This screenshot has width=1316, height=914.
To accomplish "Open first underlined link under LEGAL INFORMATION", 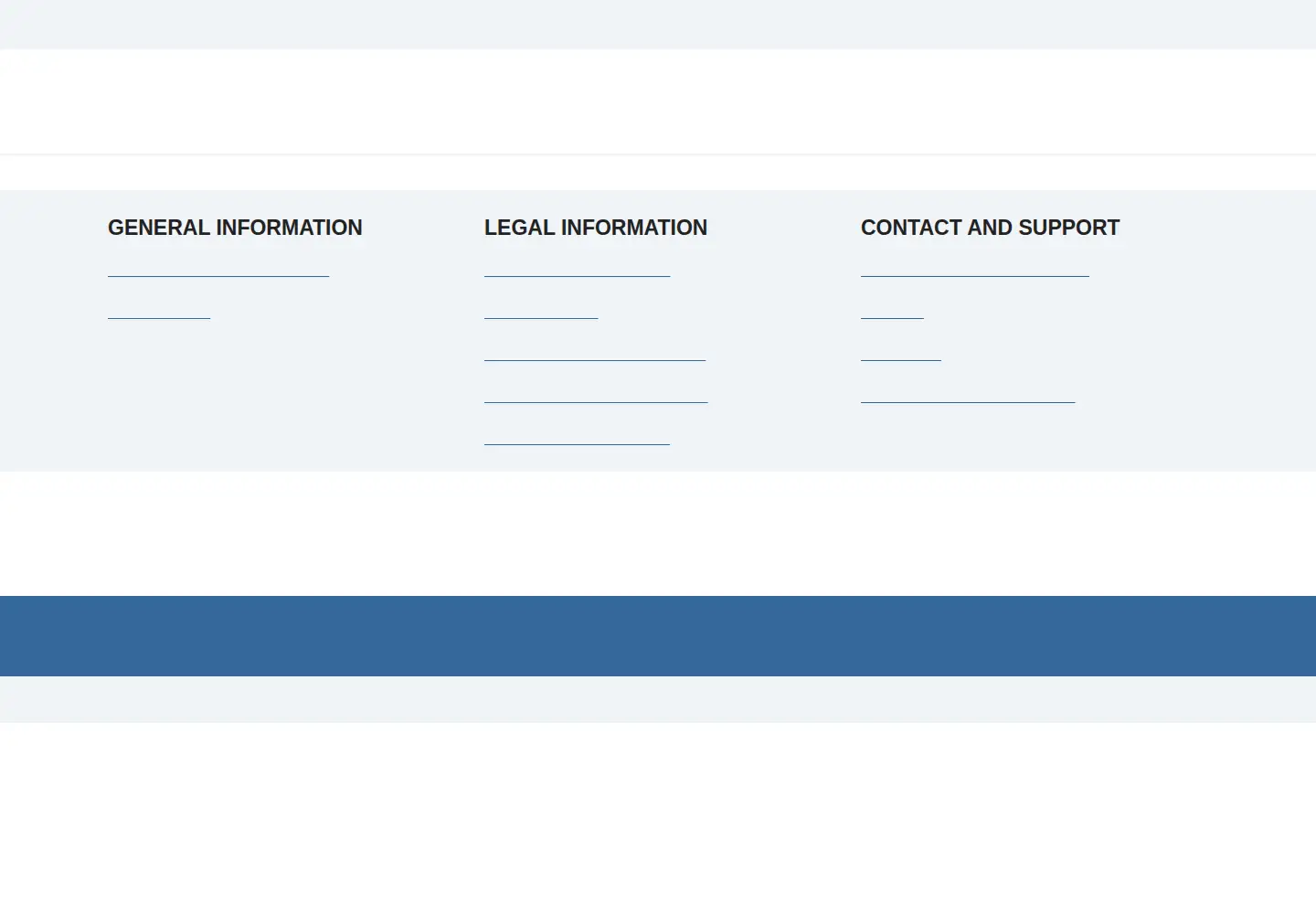I will coord(577,267).
